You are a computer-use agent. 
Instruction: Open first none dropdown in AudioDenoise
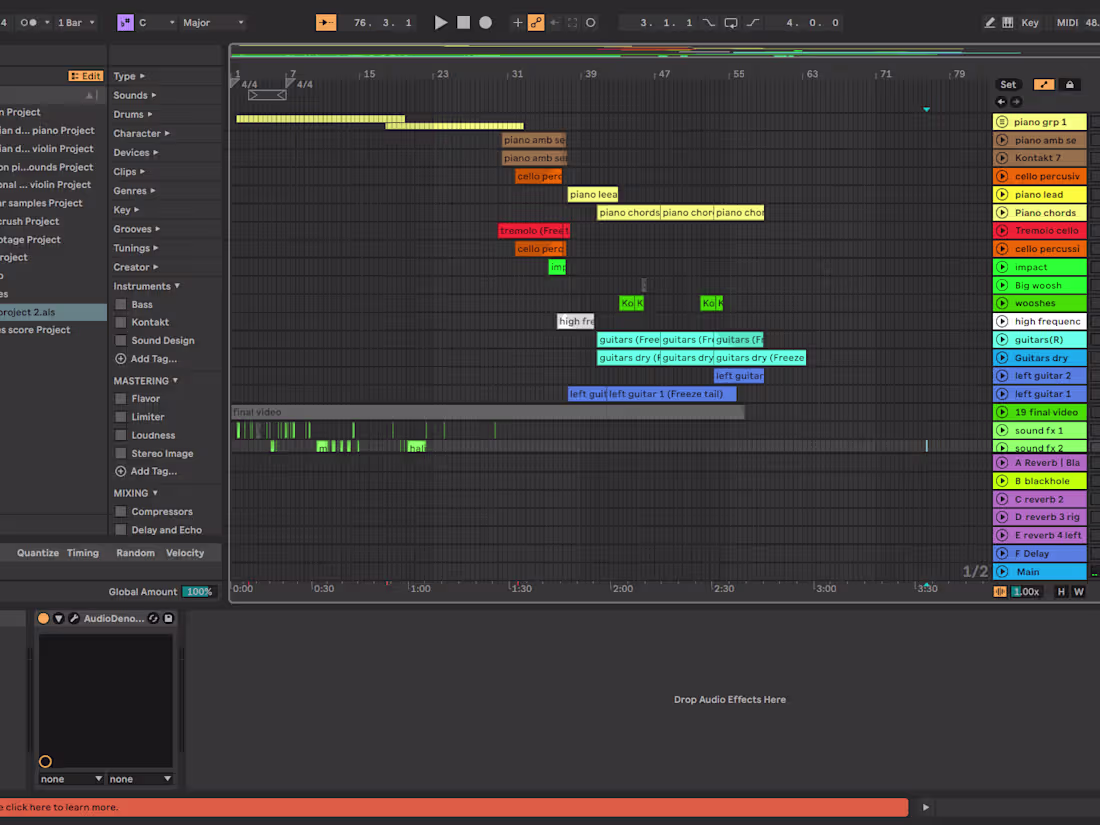[x=71, y=779]
